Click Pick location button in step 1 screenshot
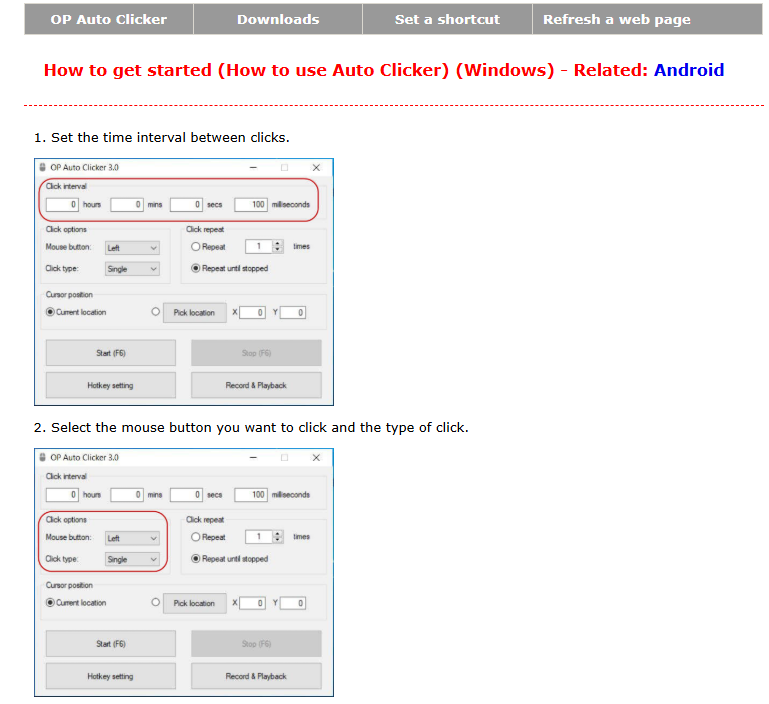The image size is (769, 704). click(195, 313)
